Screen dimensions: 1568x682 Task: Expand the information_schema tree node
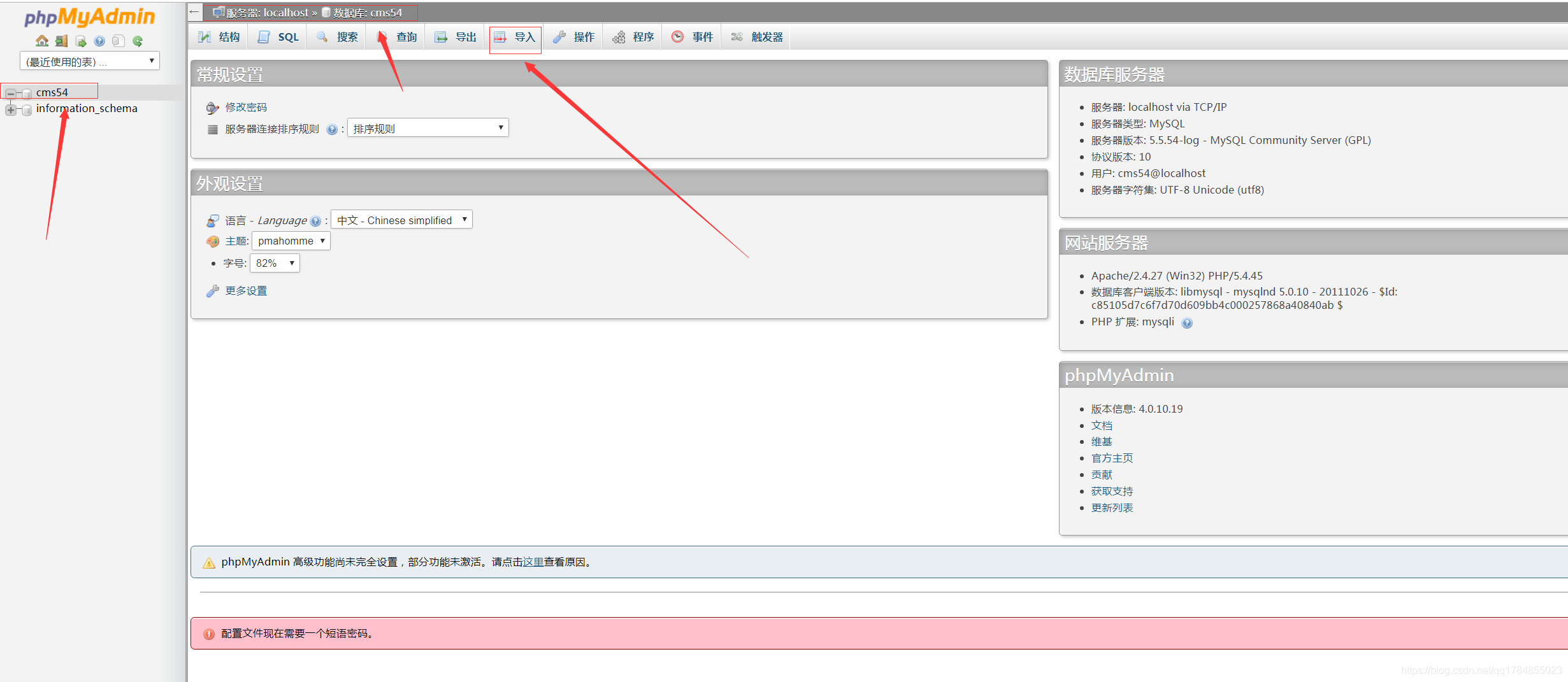point(10,110)
